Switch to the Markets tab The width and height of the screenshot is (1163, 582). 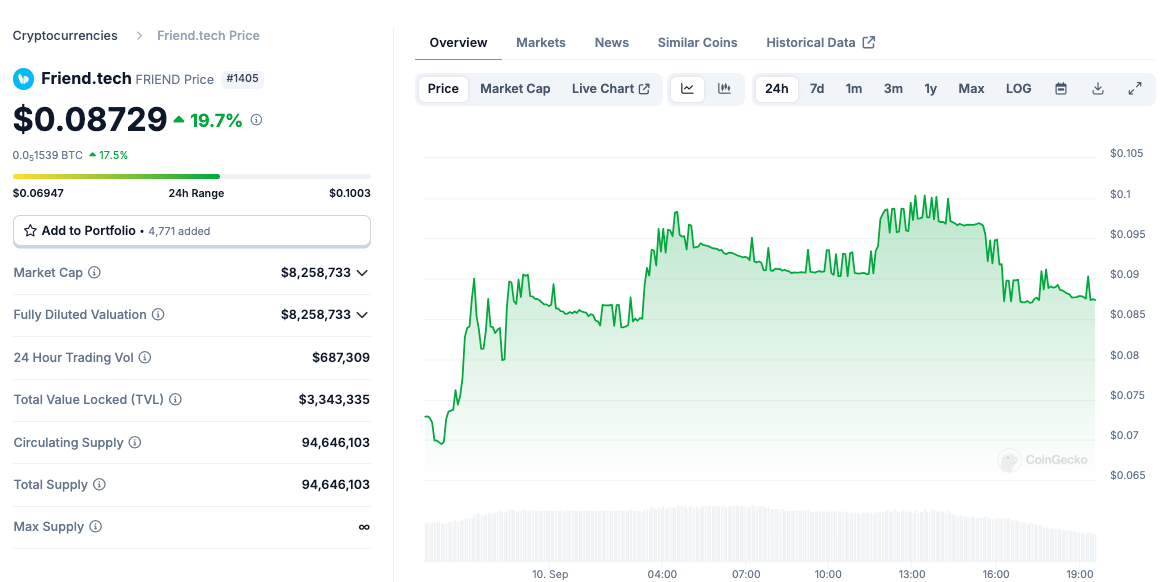click(x=541, y=42)
